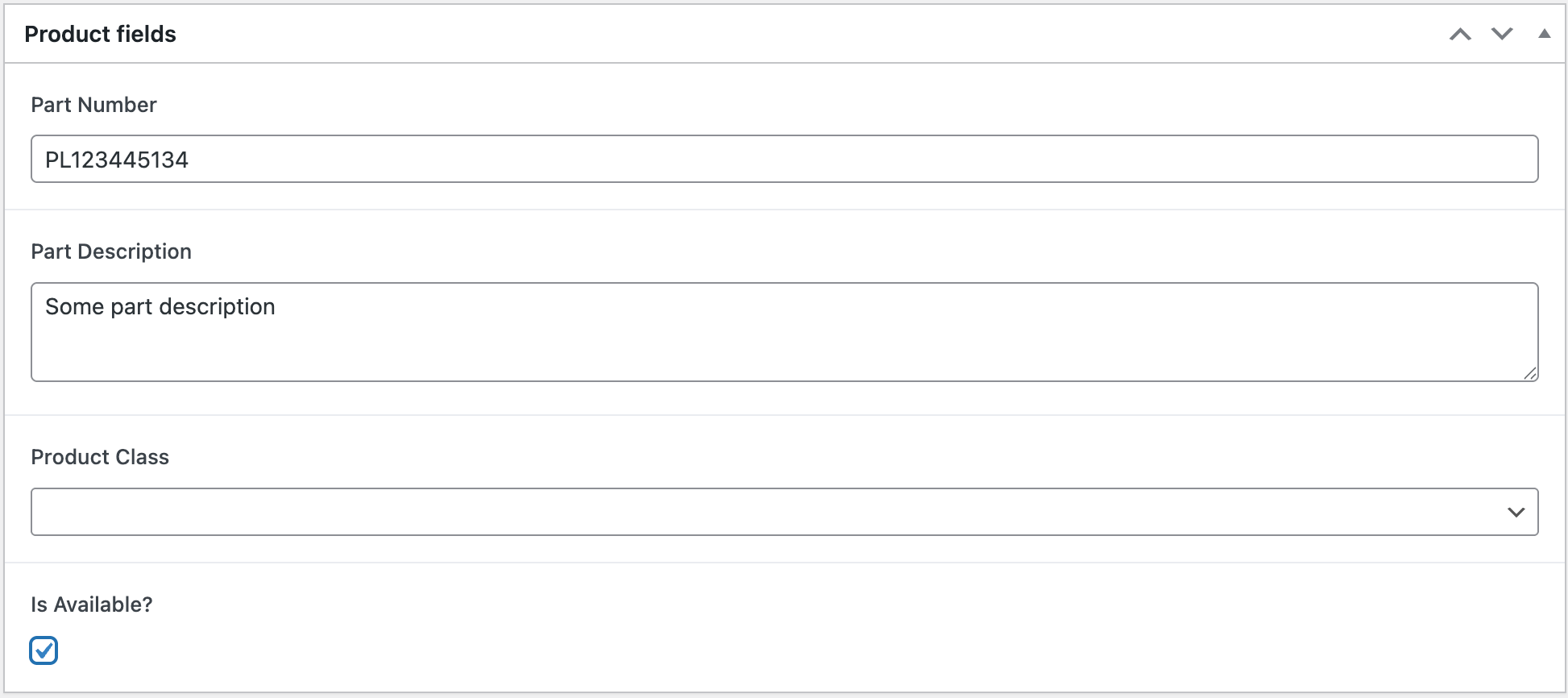Image resolution: width=1568 pixels, height=698 pixels.
Task: Select the Part Description label
Action: coord(111,251)
